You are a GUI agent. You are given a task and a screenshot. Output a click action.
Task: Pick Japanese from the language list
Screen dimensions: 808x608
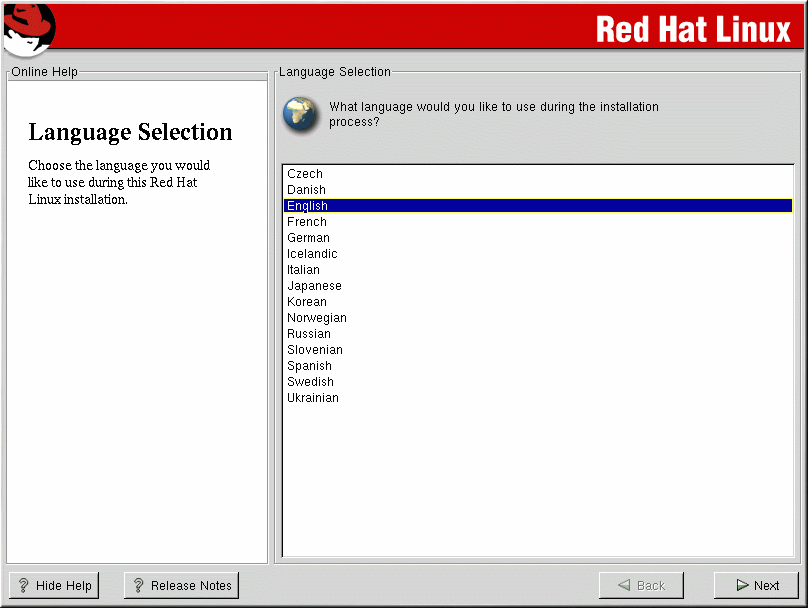coord(314,286)
